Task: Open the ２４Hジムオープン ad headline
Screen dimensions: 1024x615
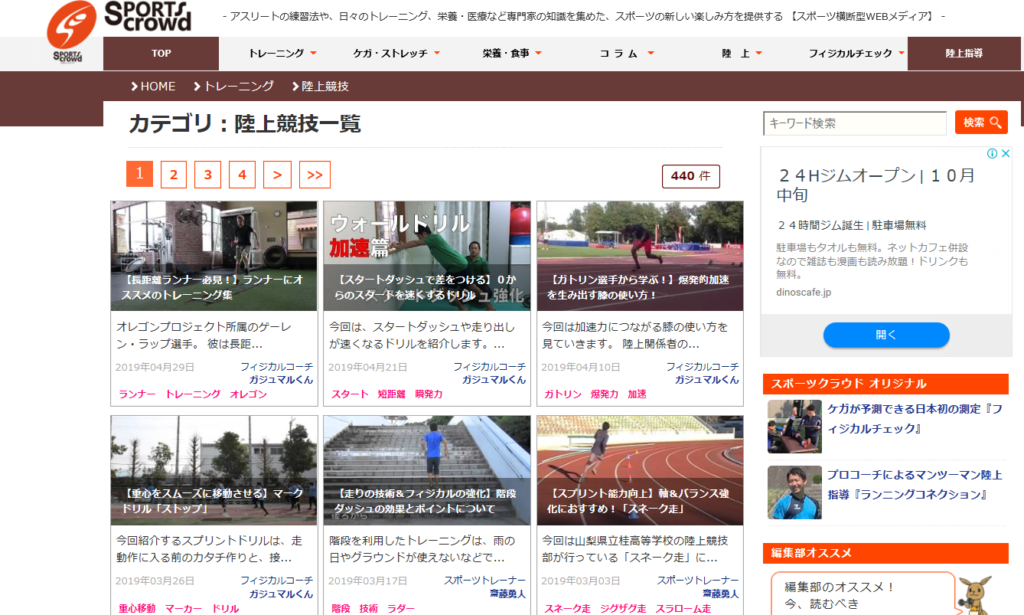Action: (x=875, y=185)
